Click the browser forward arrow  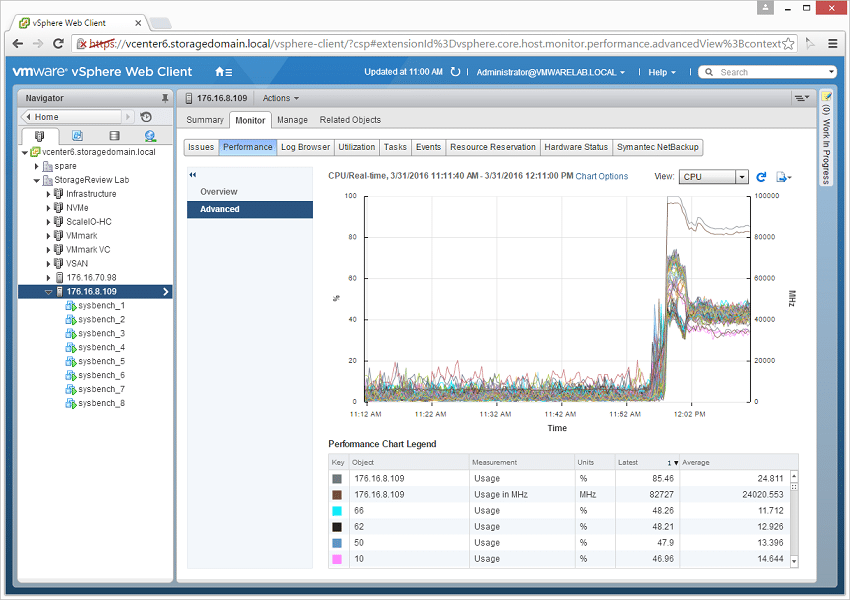(37, 43)
